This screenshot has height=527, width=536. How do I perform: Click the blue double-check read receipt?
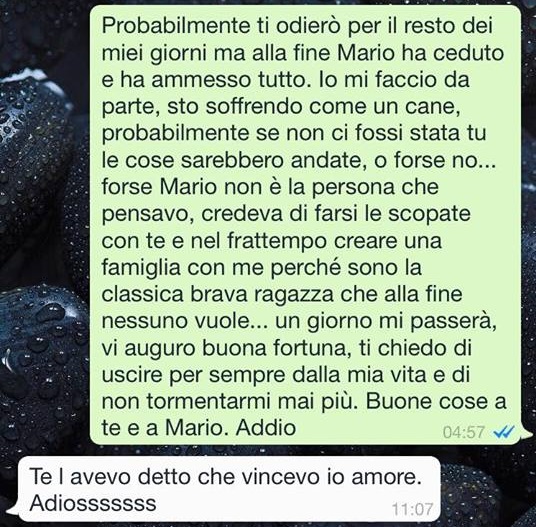pyautogui.click(x=504, y=433)
